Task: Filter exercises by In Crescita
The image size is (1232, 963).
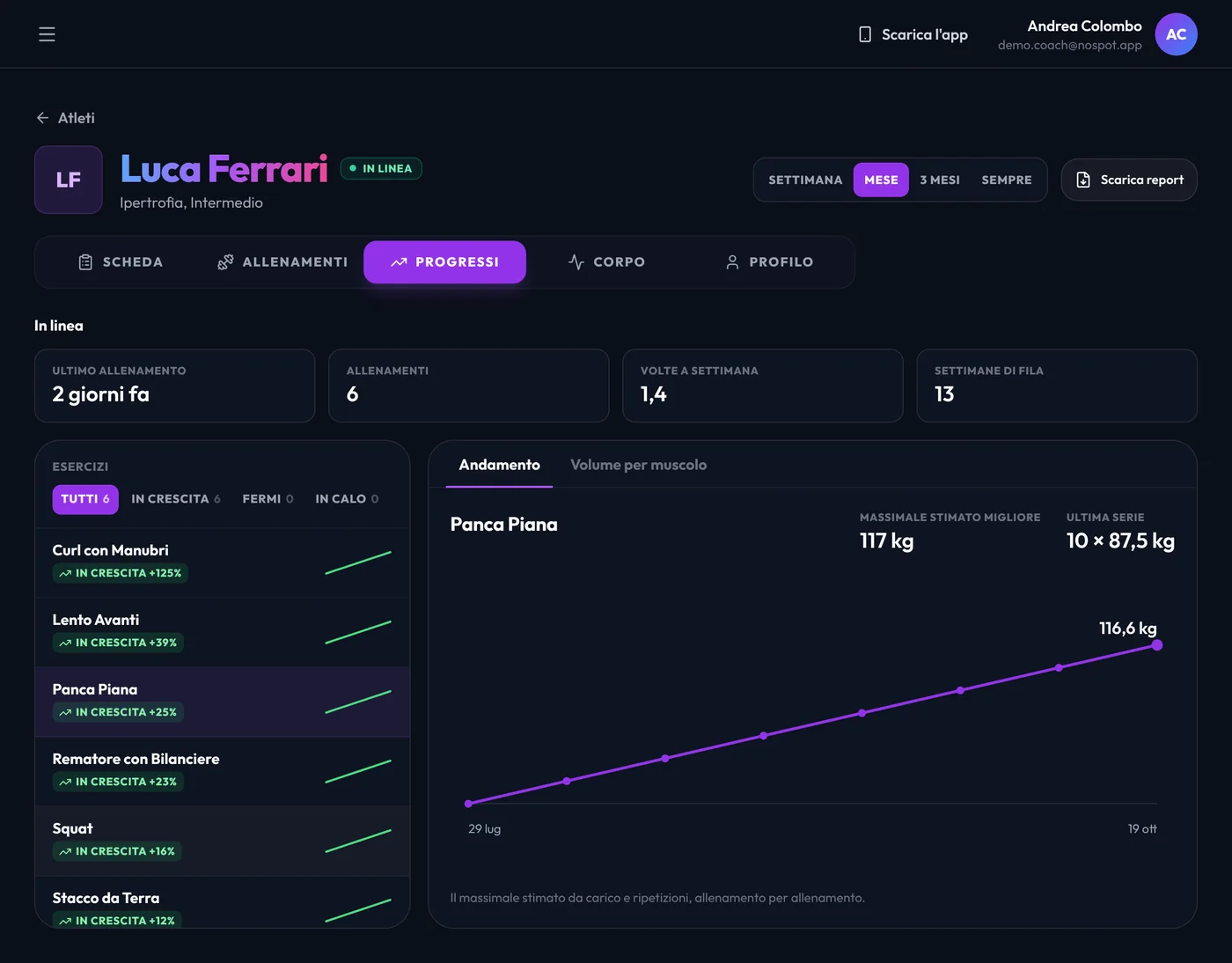Action: (176, 499)
